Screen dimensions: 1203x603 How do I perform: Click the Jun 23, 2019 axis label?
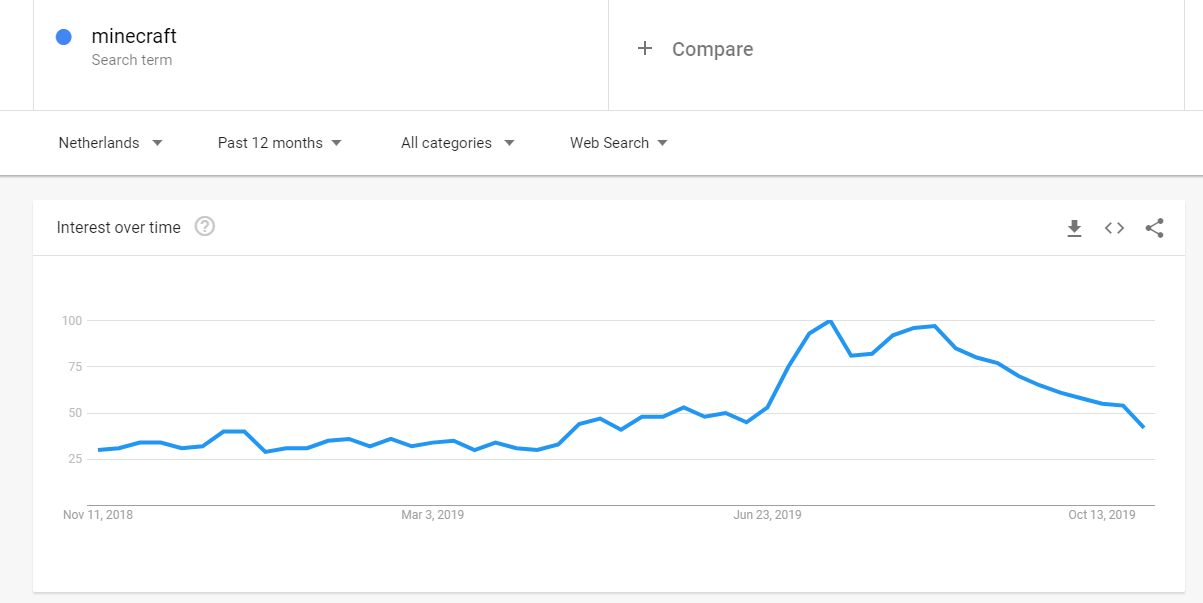[x=767, y=515]
